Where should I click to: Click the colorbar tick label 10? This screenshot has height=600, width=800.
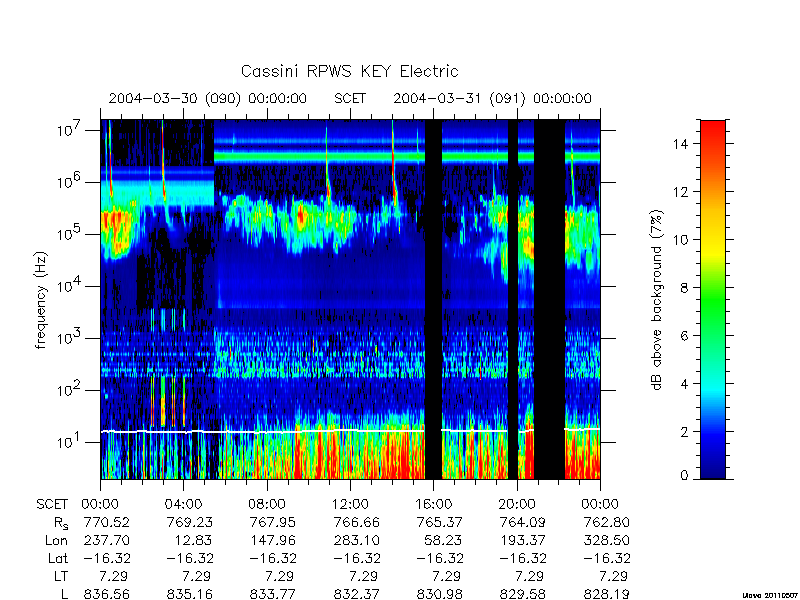click(x=680, y=240)
